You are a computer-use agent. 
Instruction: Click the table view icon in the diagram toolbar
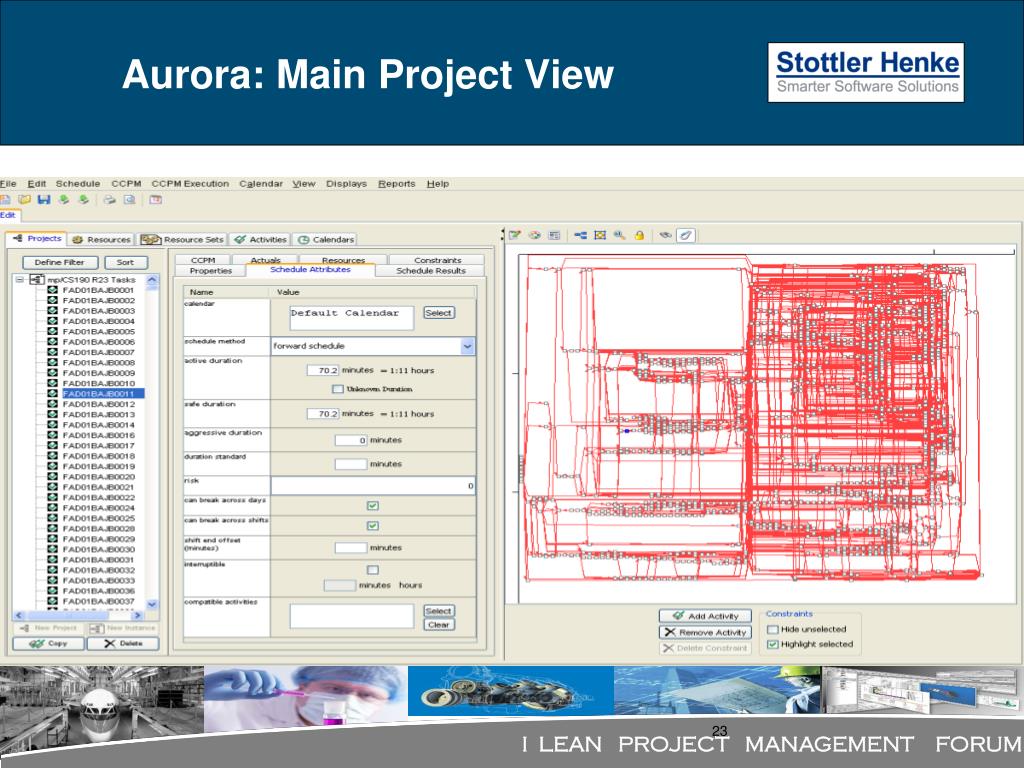(x=554, y=235)
